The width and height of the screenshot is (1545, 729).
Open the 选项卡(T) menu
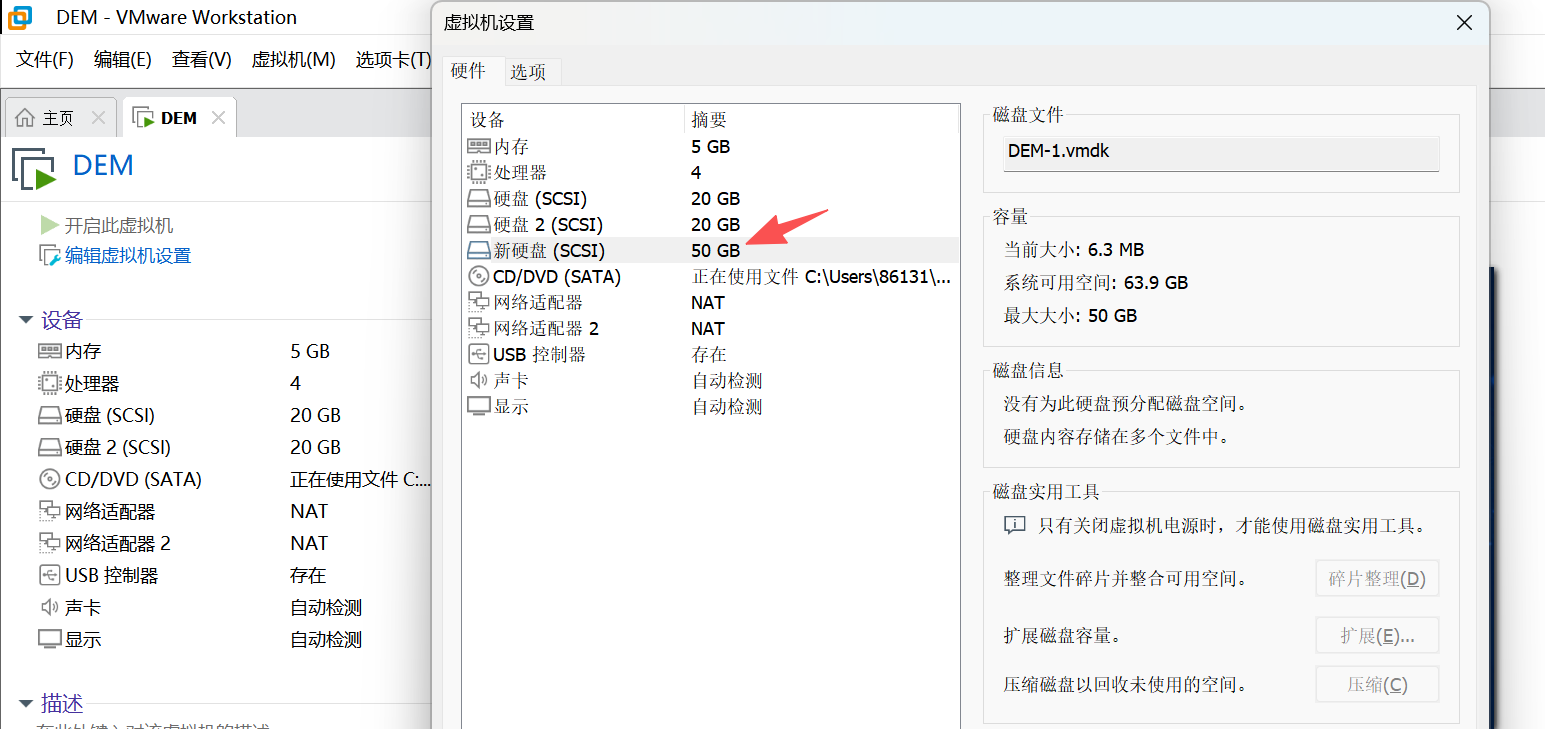[393, 59]
